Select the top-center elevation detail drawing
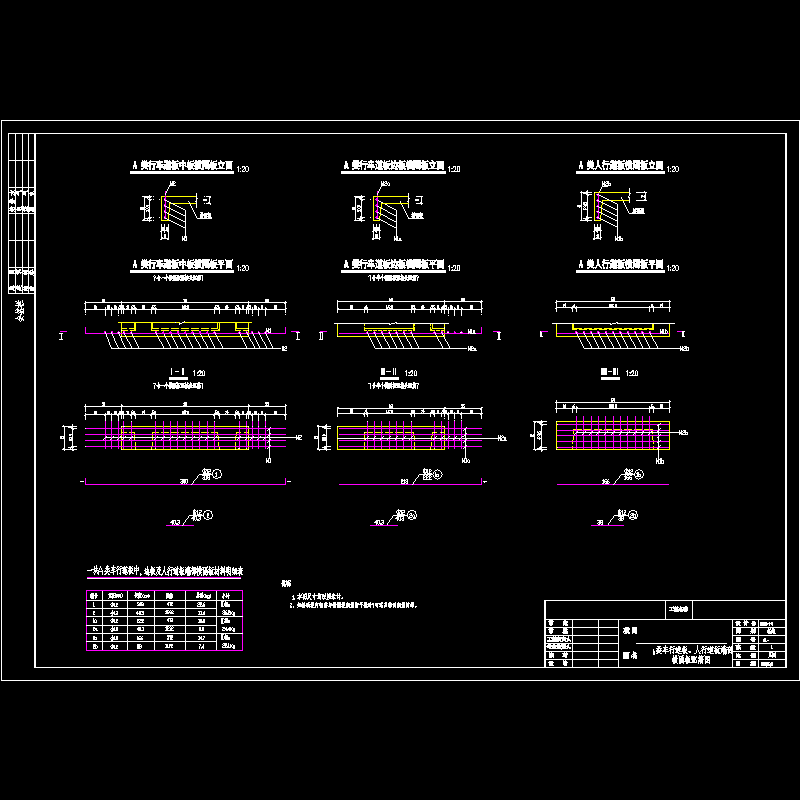This screenshot has height=800, width=800. pos(385,215)
